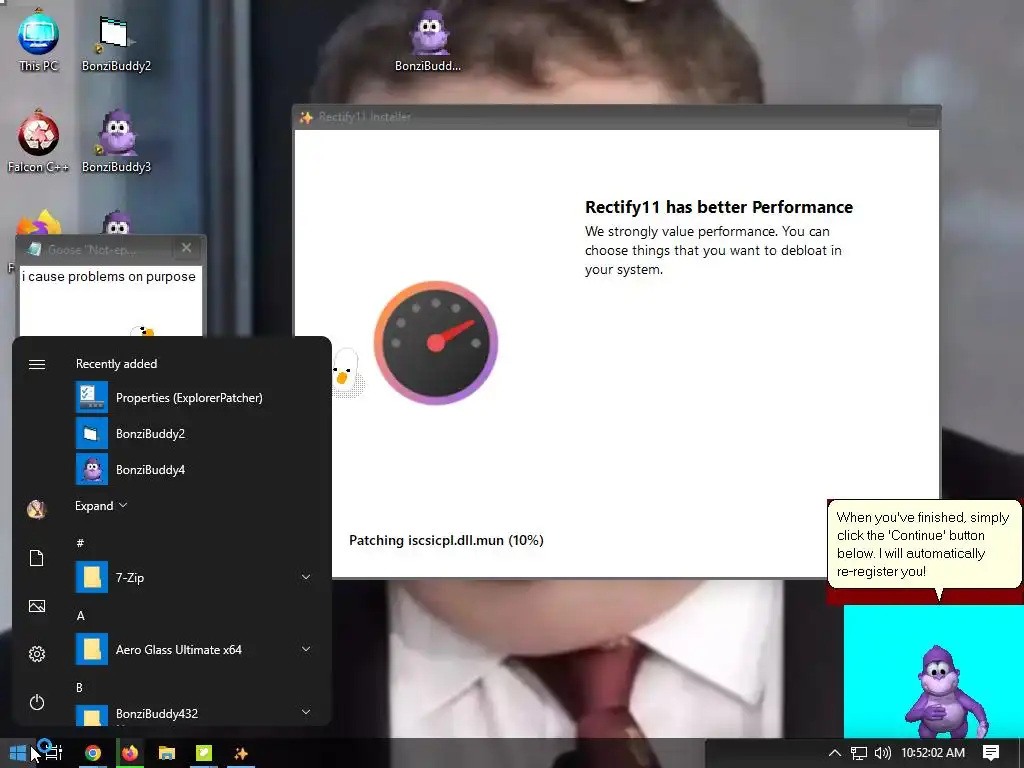The image size is (1024, 768).
Task: Click 'Rectify11 has better Performance' heading
Action: pos(718,207)
